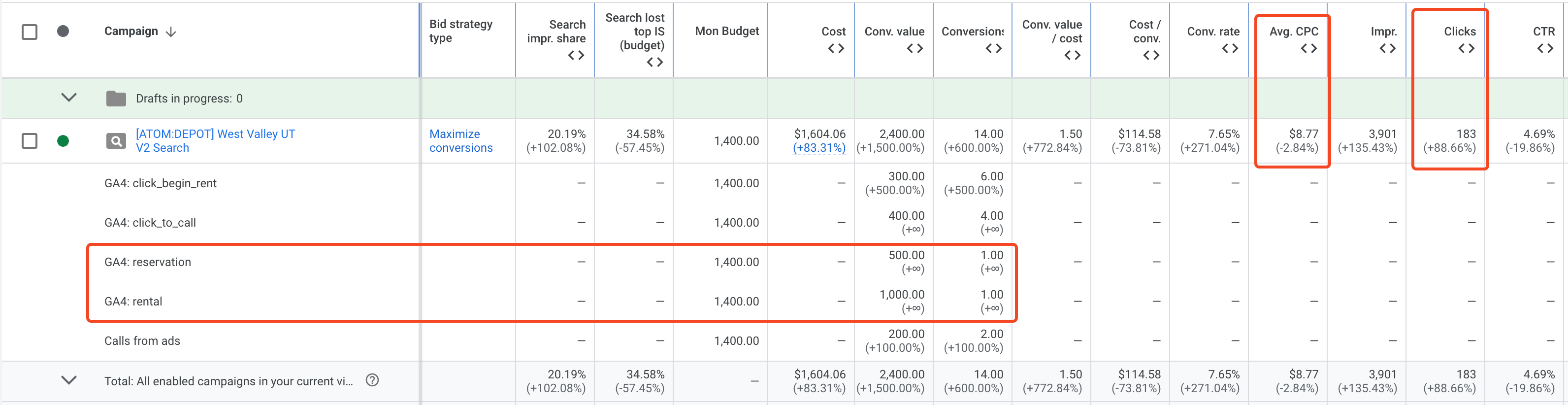Click the search campaign type icon
The height and width of the screenshot is (405, 1568).
(x=116, y=141)
